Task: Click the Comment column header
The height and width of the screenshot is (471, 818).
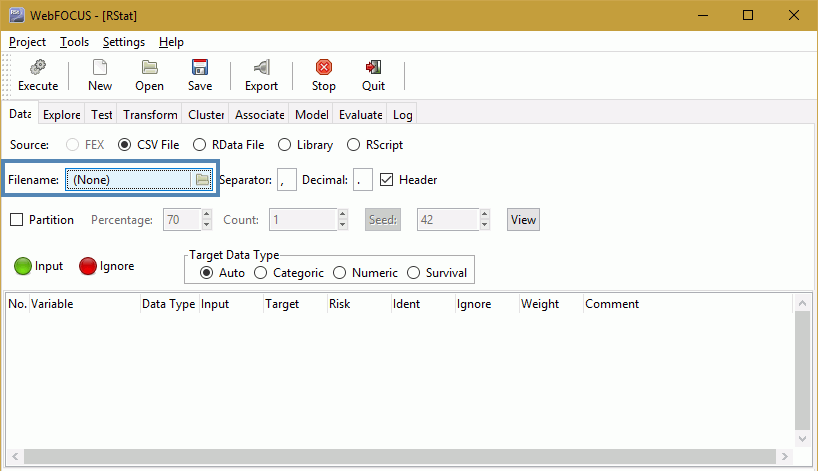Action: pos(688,304)
